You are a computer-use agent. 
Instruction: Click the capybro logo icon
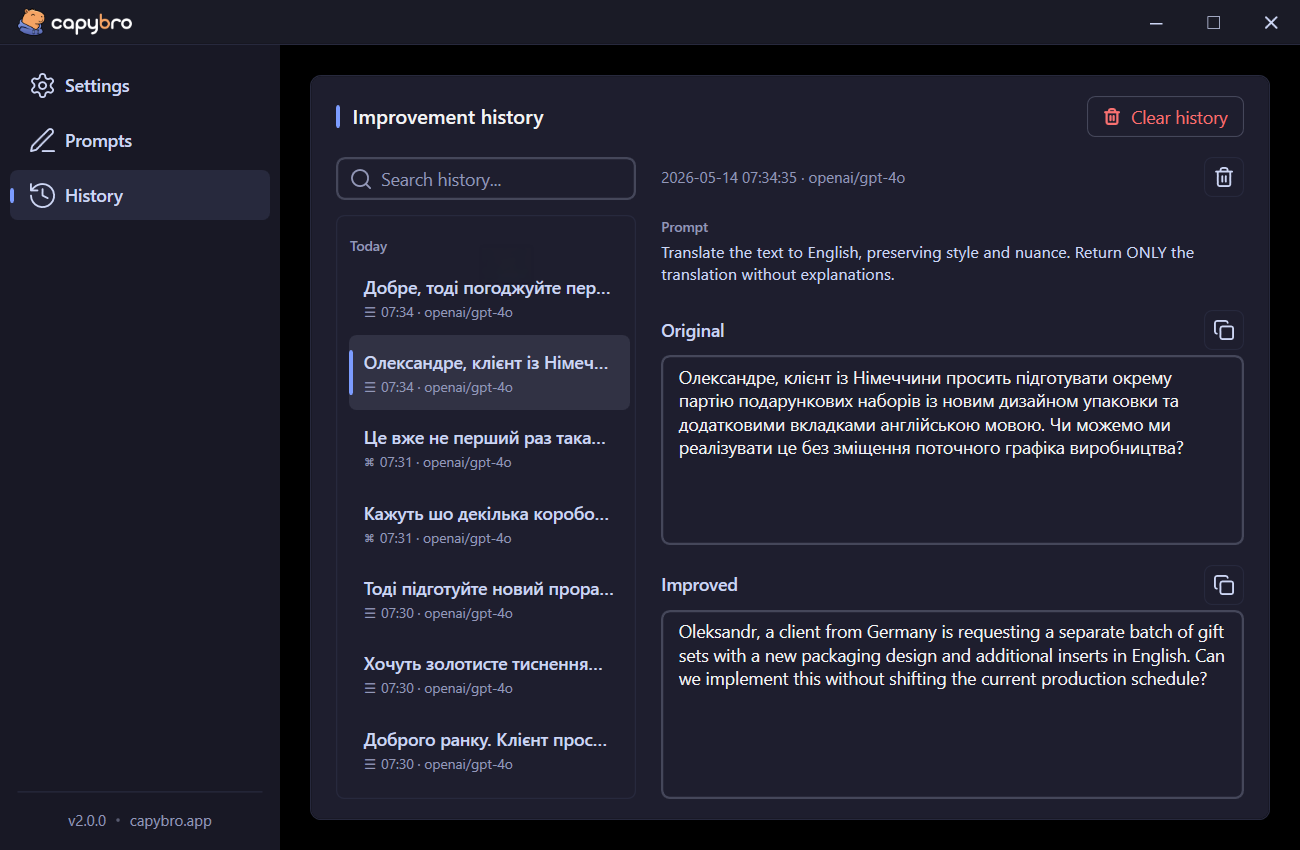pyautogui.click(x=32, y=22)
